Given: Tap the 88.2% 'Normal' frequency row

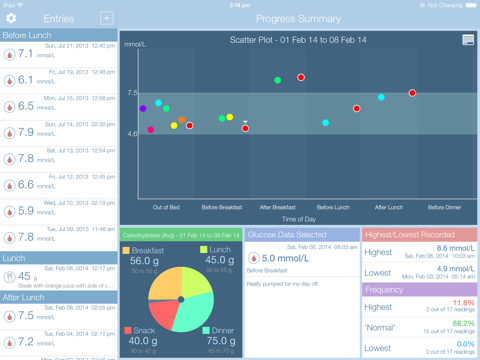Looking at the screenshot, I should tap(420, 327).
